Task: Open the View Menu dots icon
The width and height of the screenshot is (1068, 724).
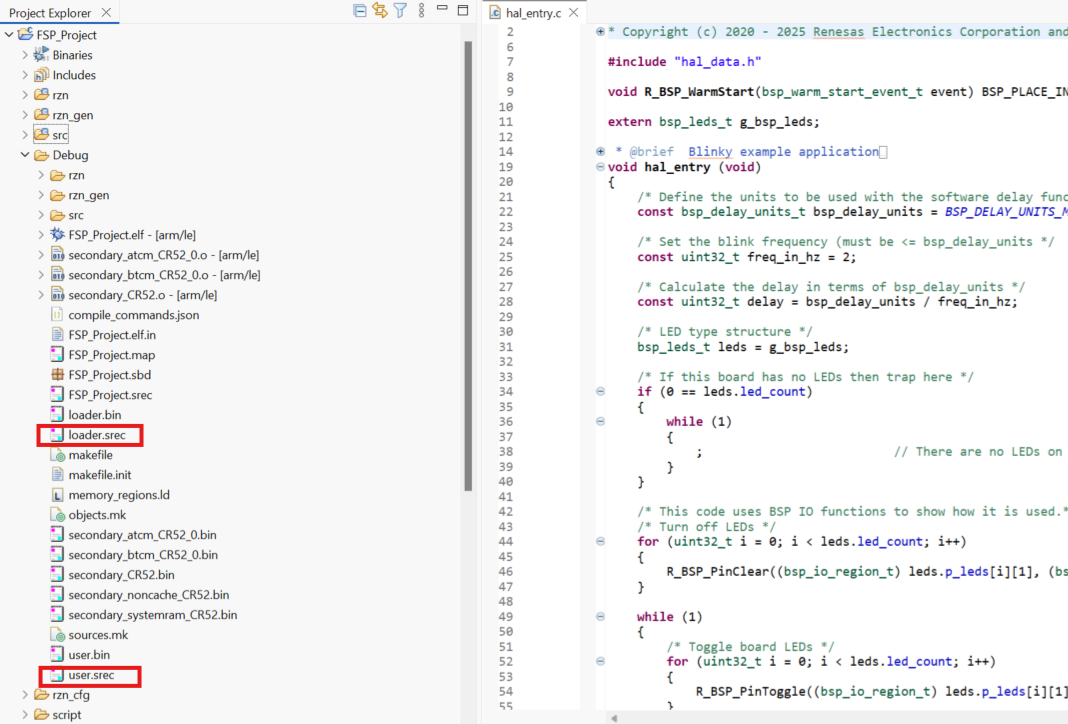Action: pos(420,9)
